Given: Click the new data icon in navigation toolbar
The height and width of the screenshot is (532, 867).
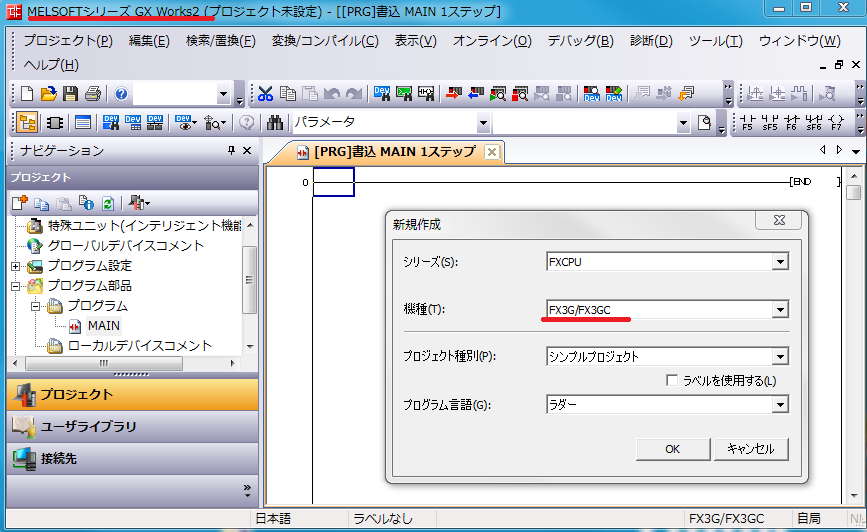Looking at the screenshot, I should 19,204.
